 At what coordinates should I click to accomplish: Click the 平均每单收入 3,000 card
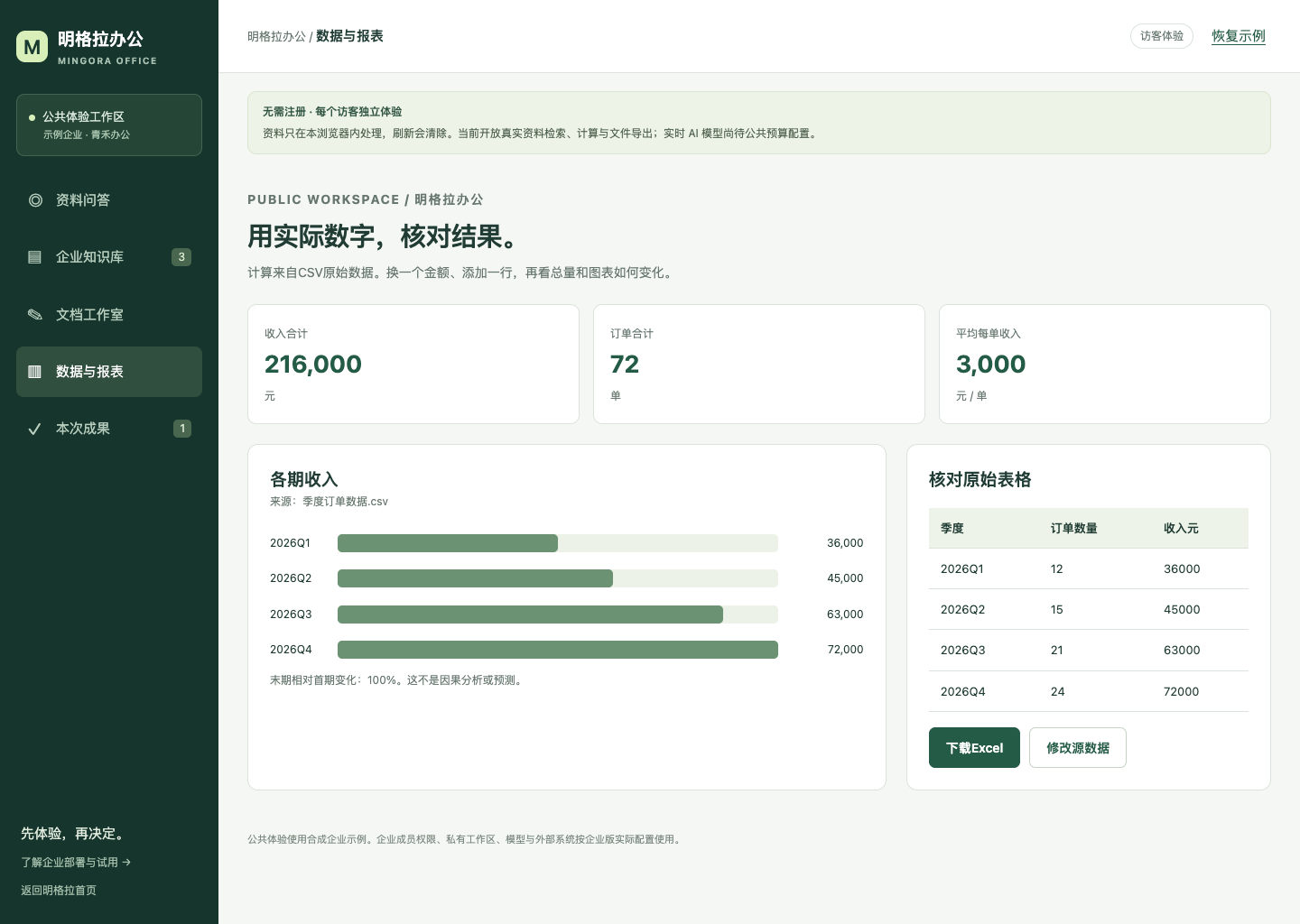1105,364
